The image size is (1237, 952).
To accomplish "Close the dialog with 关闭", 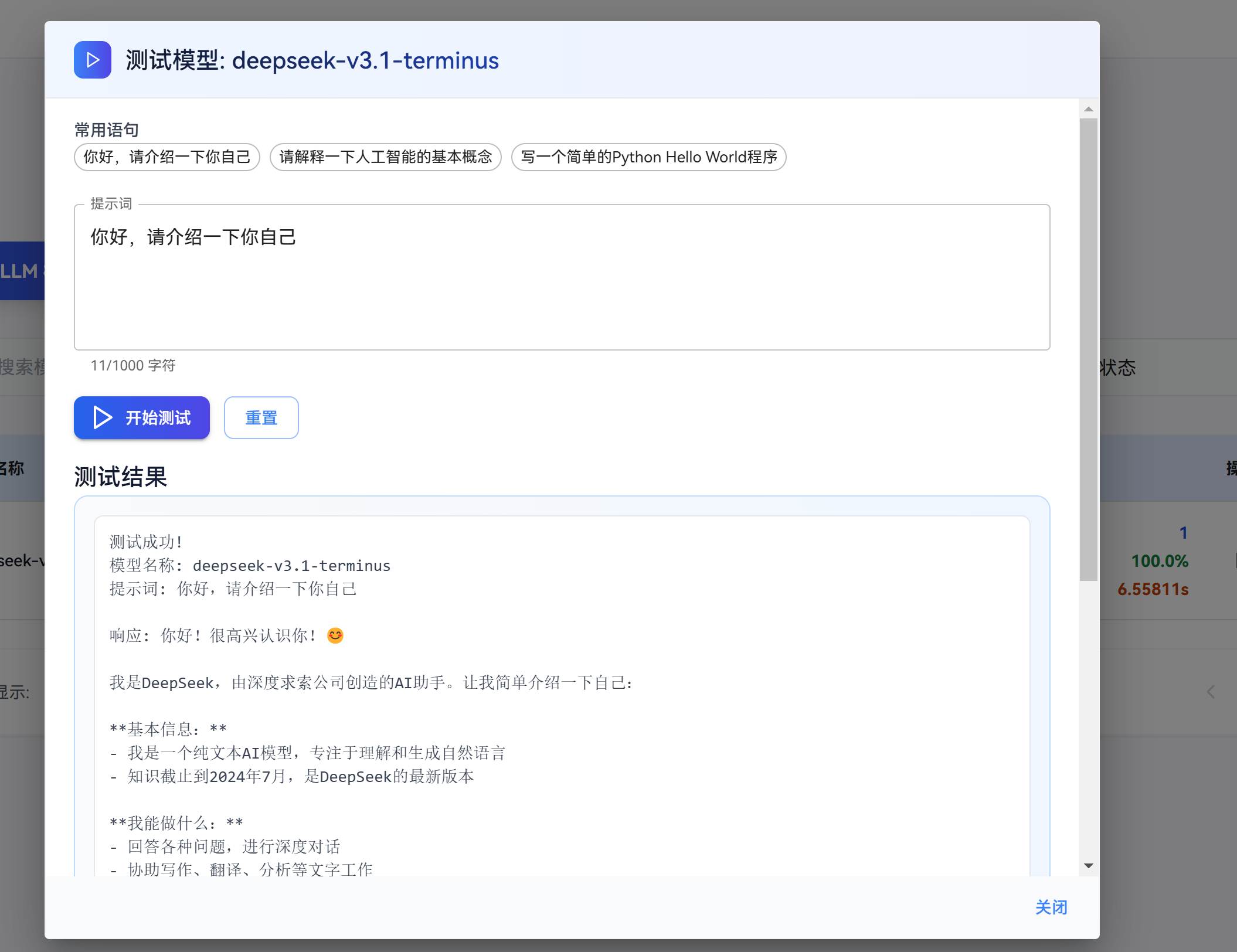I will 1051,907.
